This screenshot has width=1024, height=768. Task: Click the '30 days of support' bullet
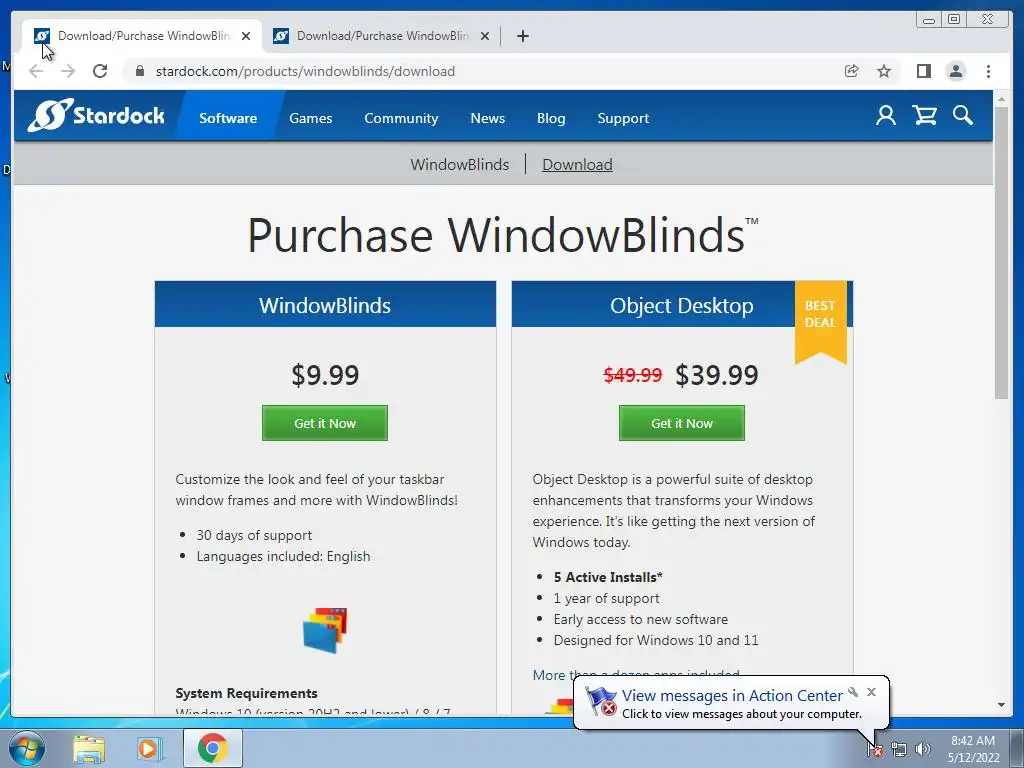pos(254,535)
